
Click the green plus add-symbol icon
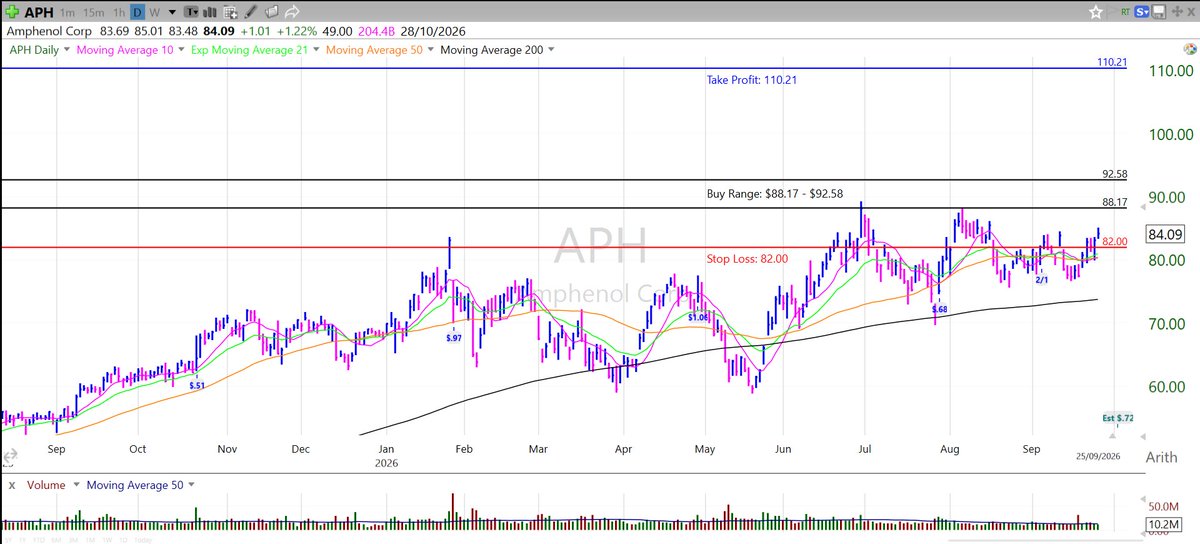[x=10, y=11]
